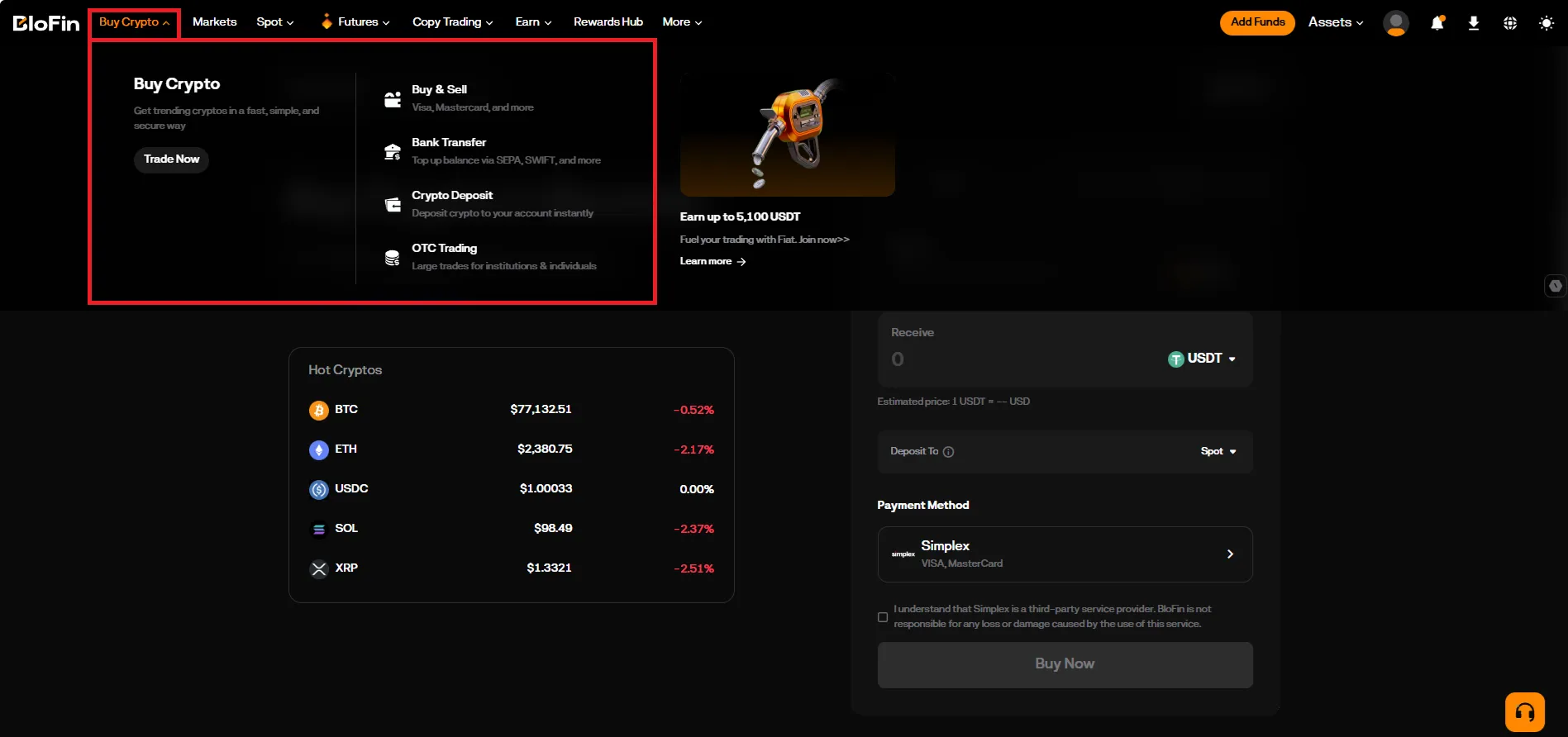This screenshot has height=737, width=1568.
Task: Open the Assets dropdown
Action: click(1336, 22)
